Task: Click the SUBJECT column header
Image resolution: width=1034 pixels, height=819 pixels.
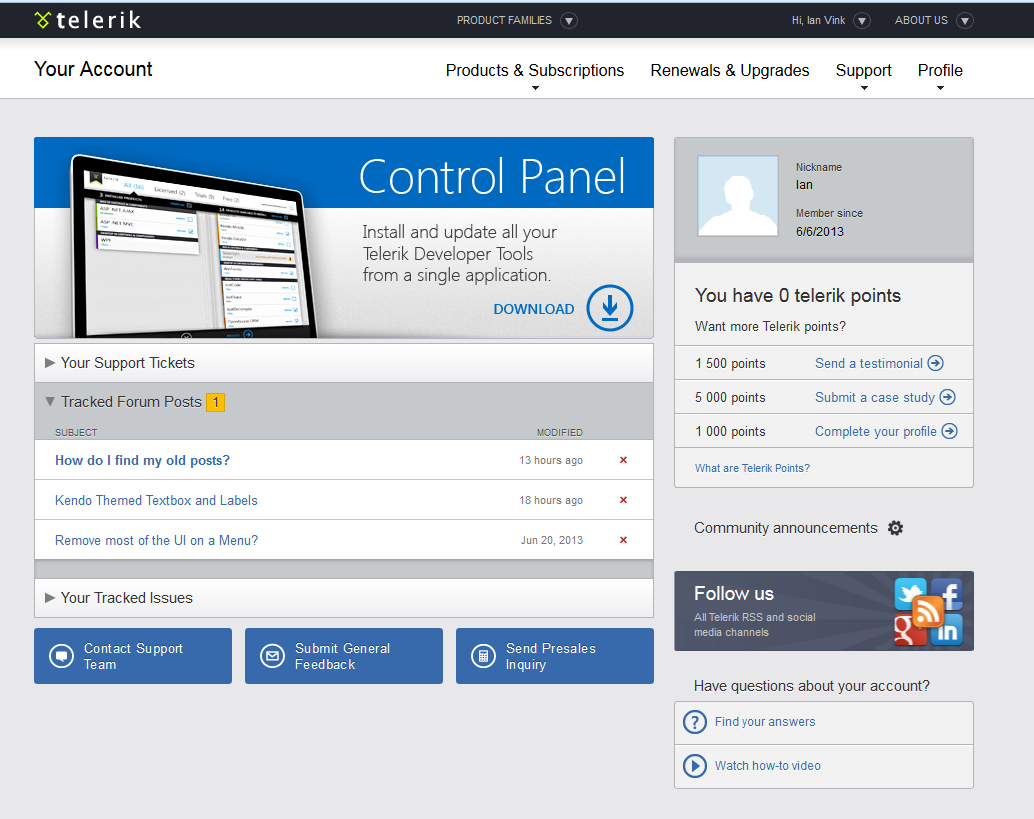Action: [76, 433]
